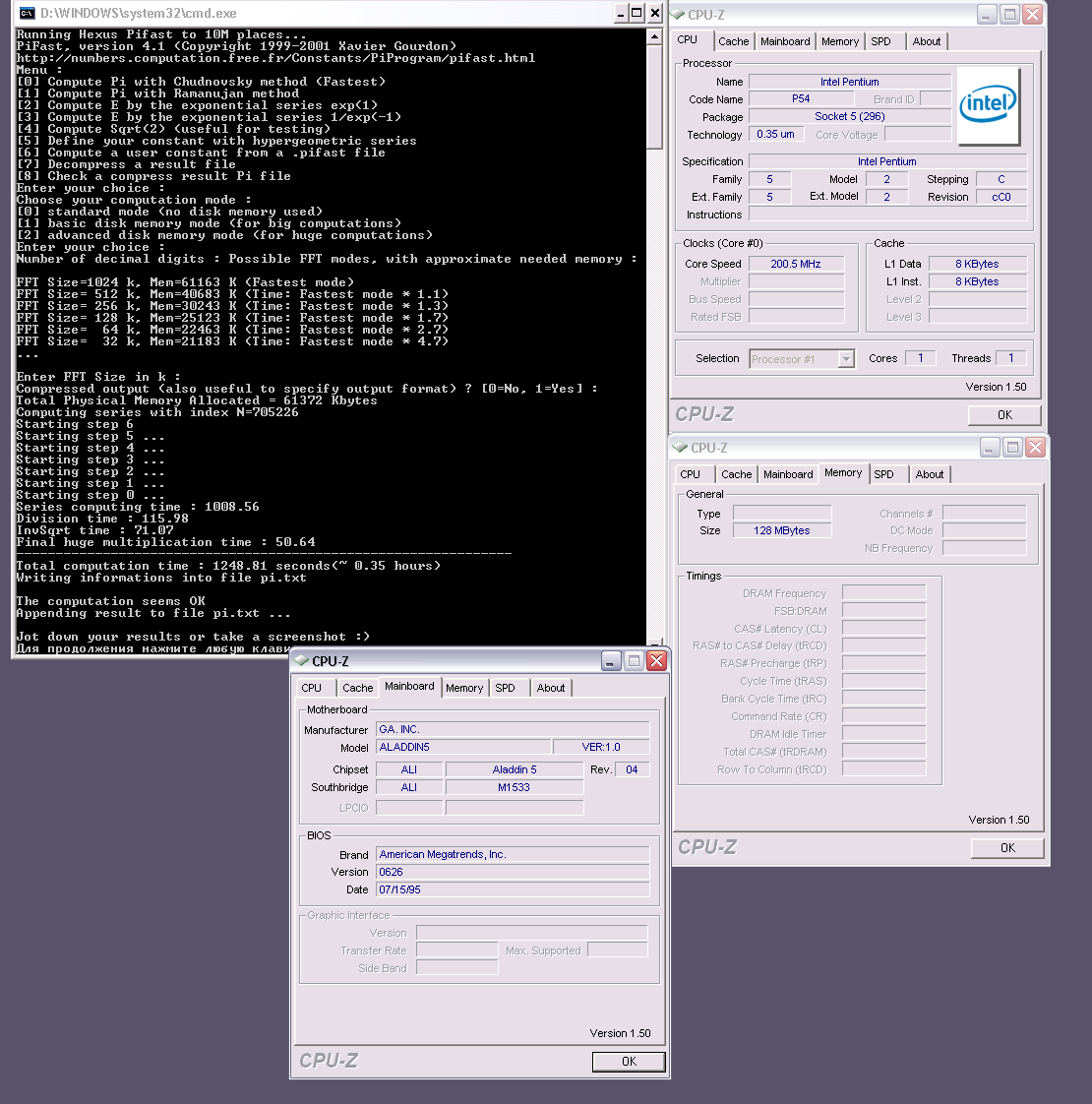
Task: Click the Core Speed value 200.5 MHz
Action: pyautogui.click(x=796, y=264)
